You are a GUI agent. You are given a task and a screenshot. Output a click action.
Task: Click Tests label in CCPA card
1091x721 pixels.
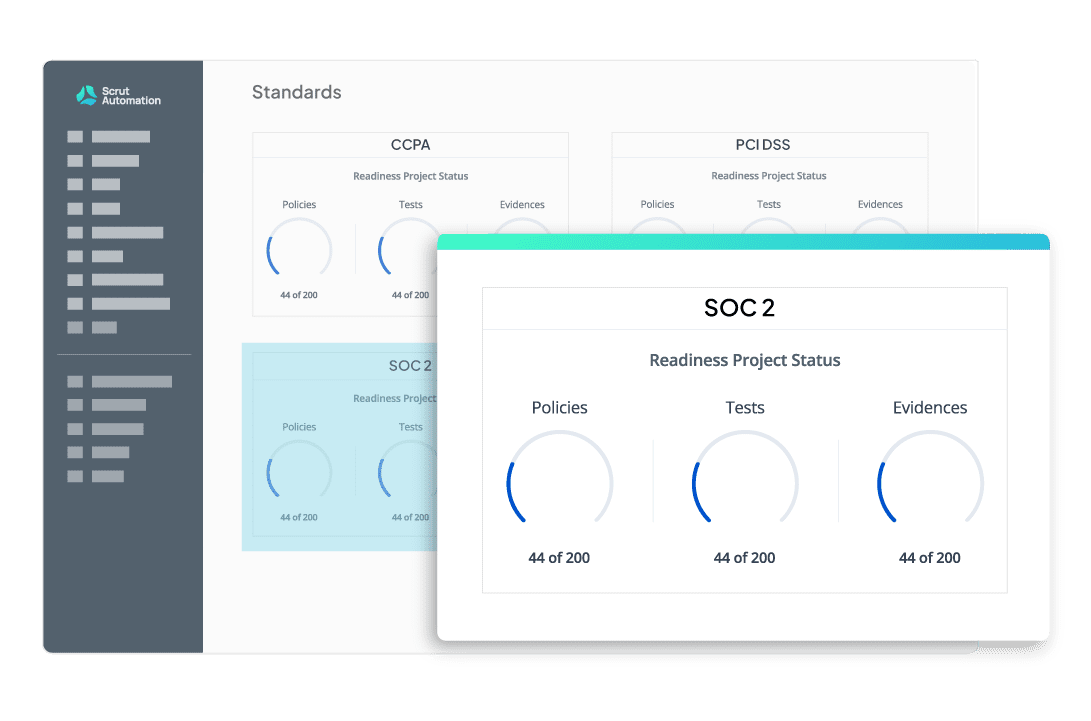pos(411,205)
